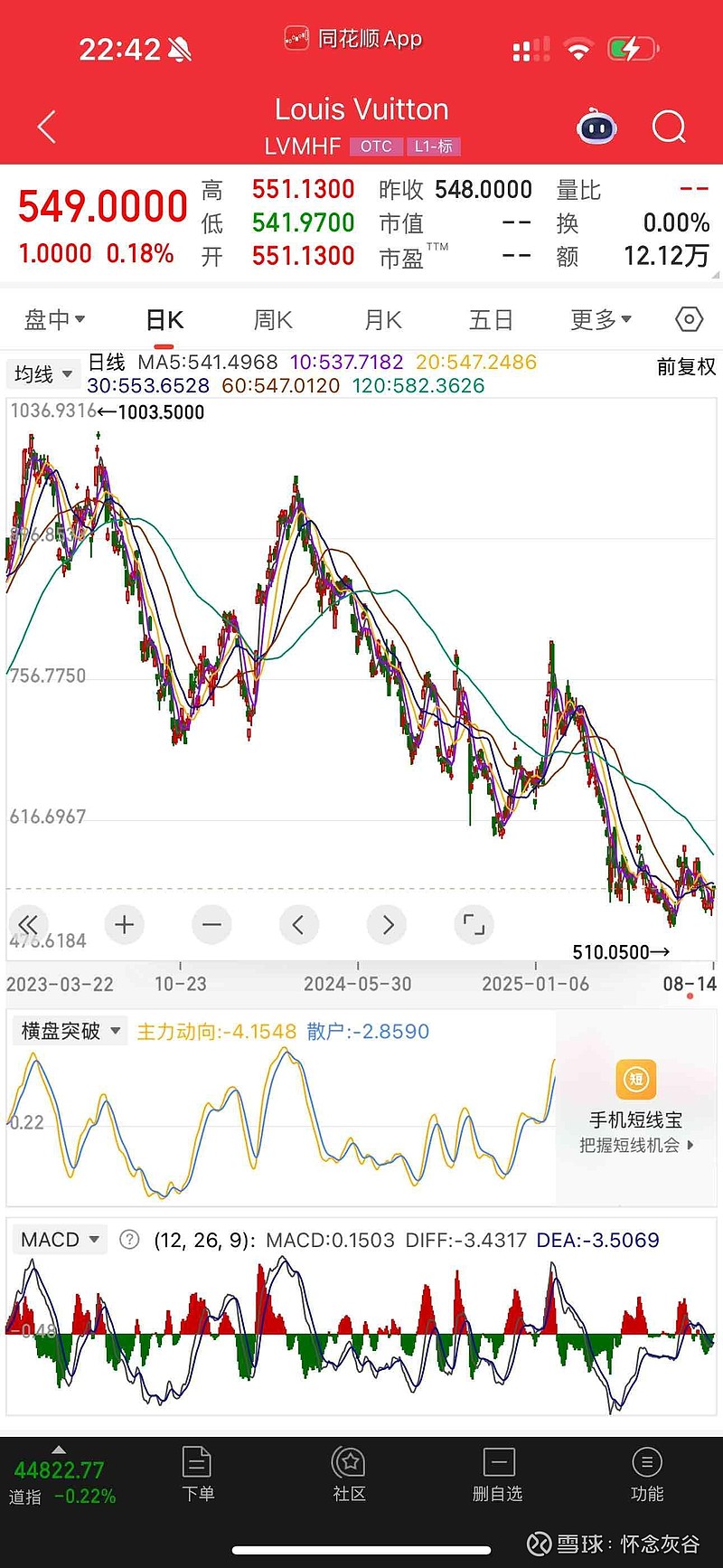
Task: Jump to earliest data double-arrow button
Action: 29,924
